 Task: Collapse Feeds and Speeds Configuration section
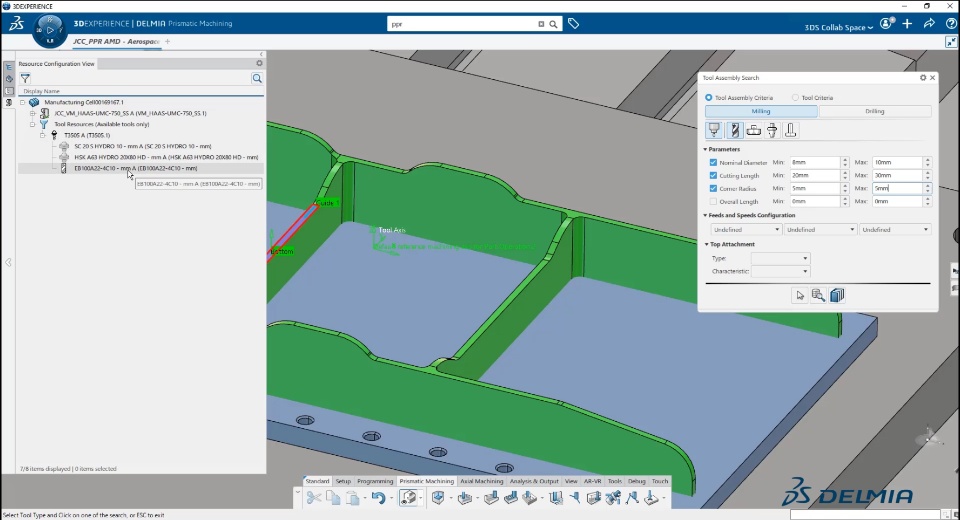[x=705, y=216]
